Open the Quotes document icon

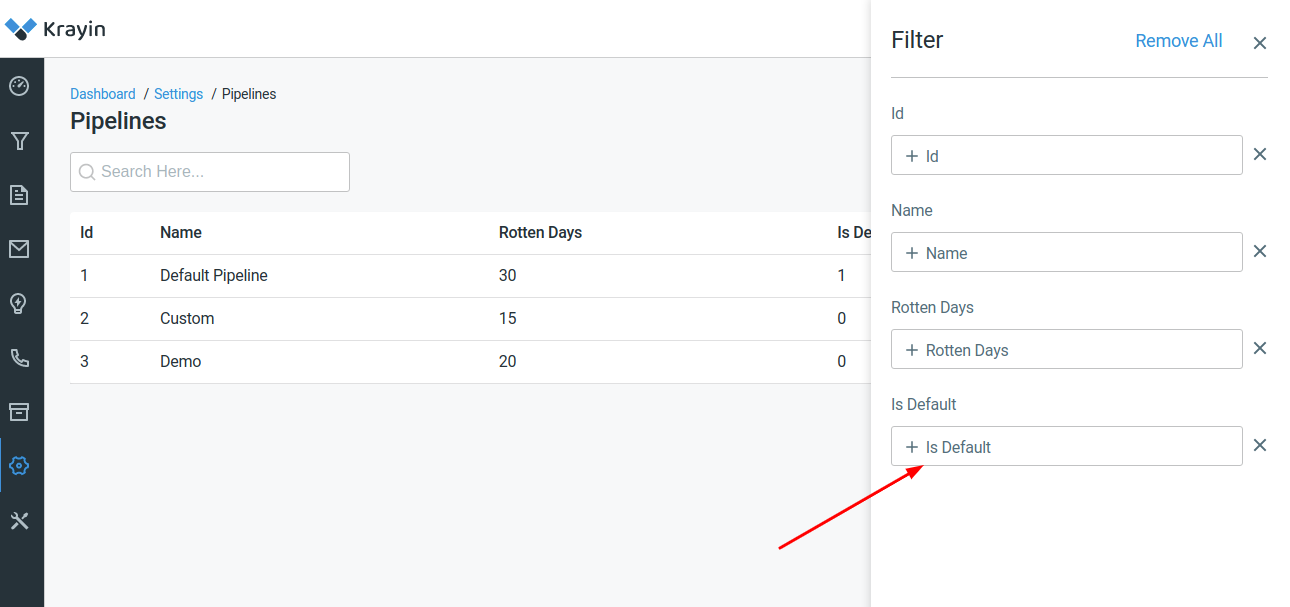[x=20, y=194]
